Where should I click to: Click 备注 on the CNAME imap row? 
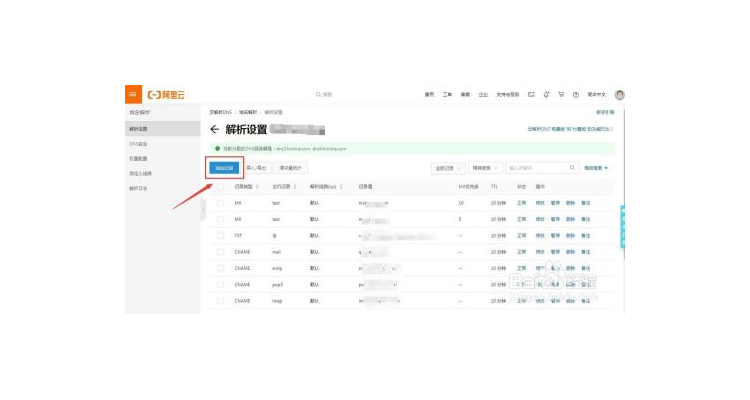585,301
